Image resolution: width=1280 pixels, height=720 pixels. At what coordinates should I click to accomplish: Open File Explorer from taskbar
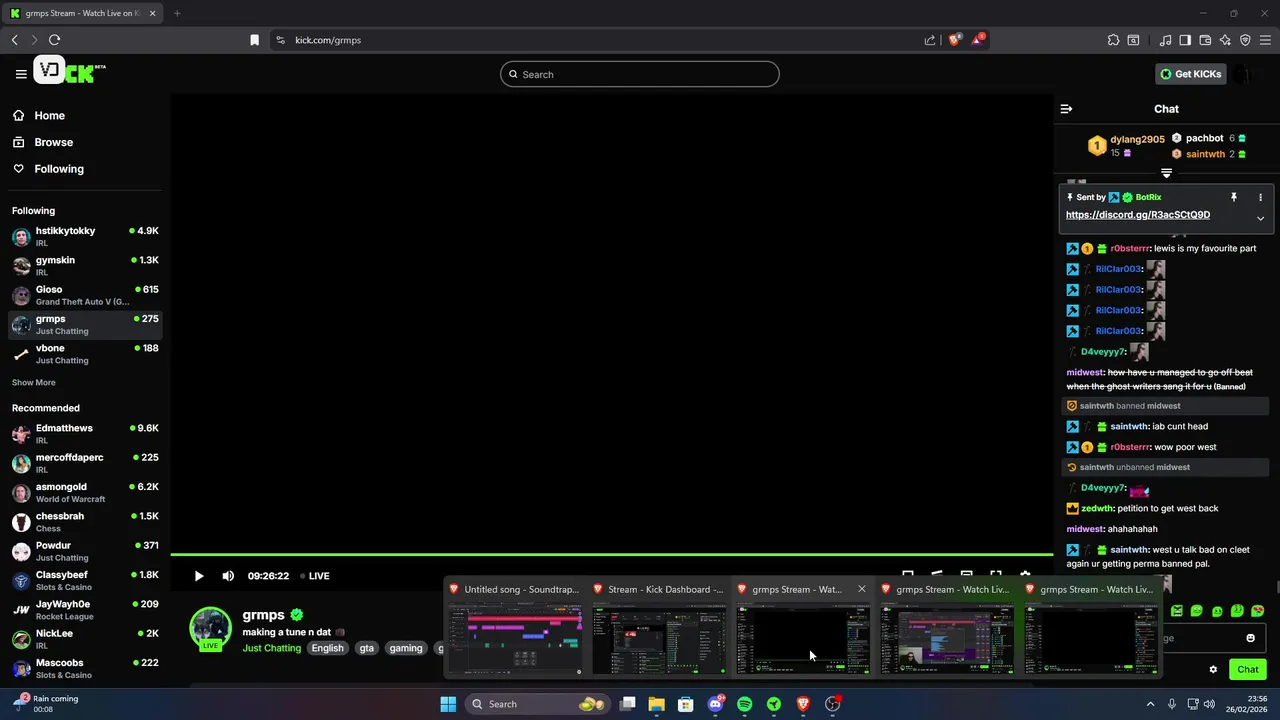click(656, 704)
